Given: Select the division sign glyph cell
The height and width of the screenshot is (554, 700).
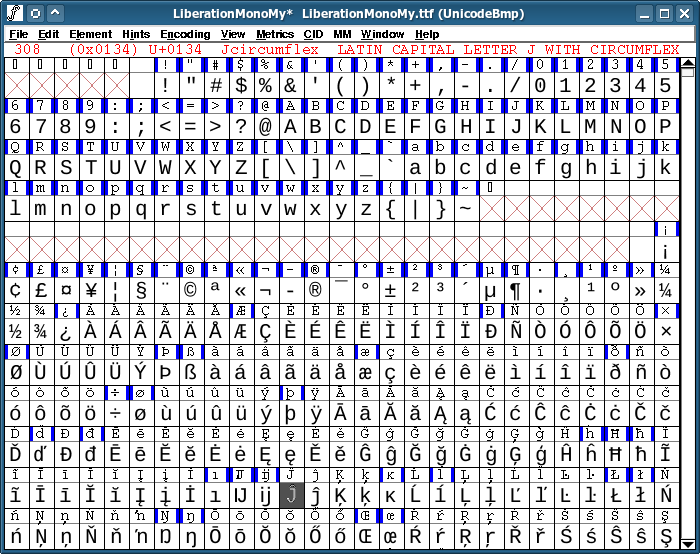Looking at the screenshot, I should [116, 414].
